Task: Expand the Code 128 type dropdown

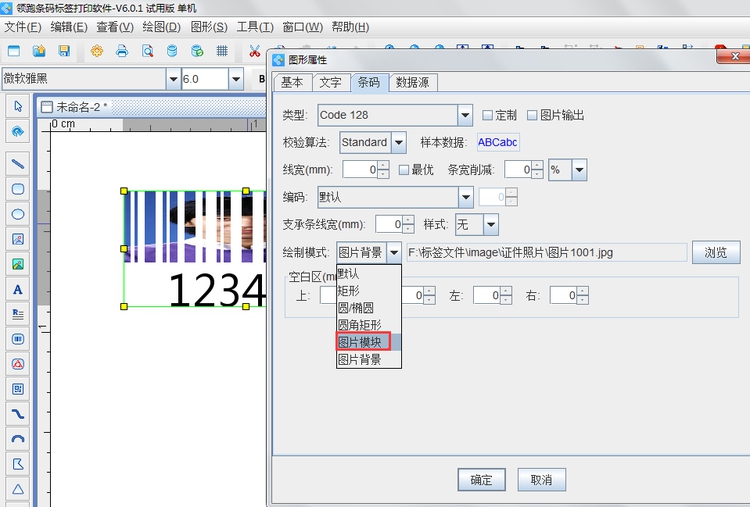Action: point(464,115)
